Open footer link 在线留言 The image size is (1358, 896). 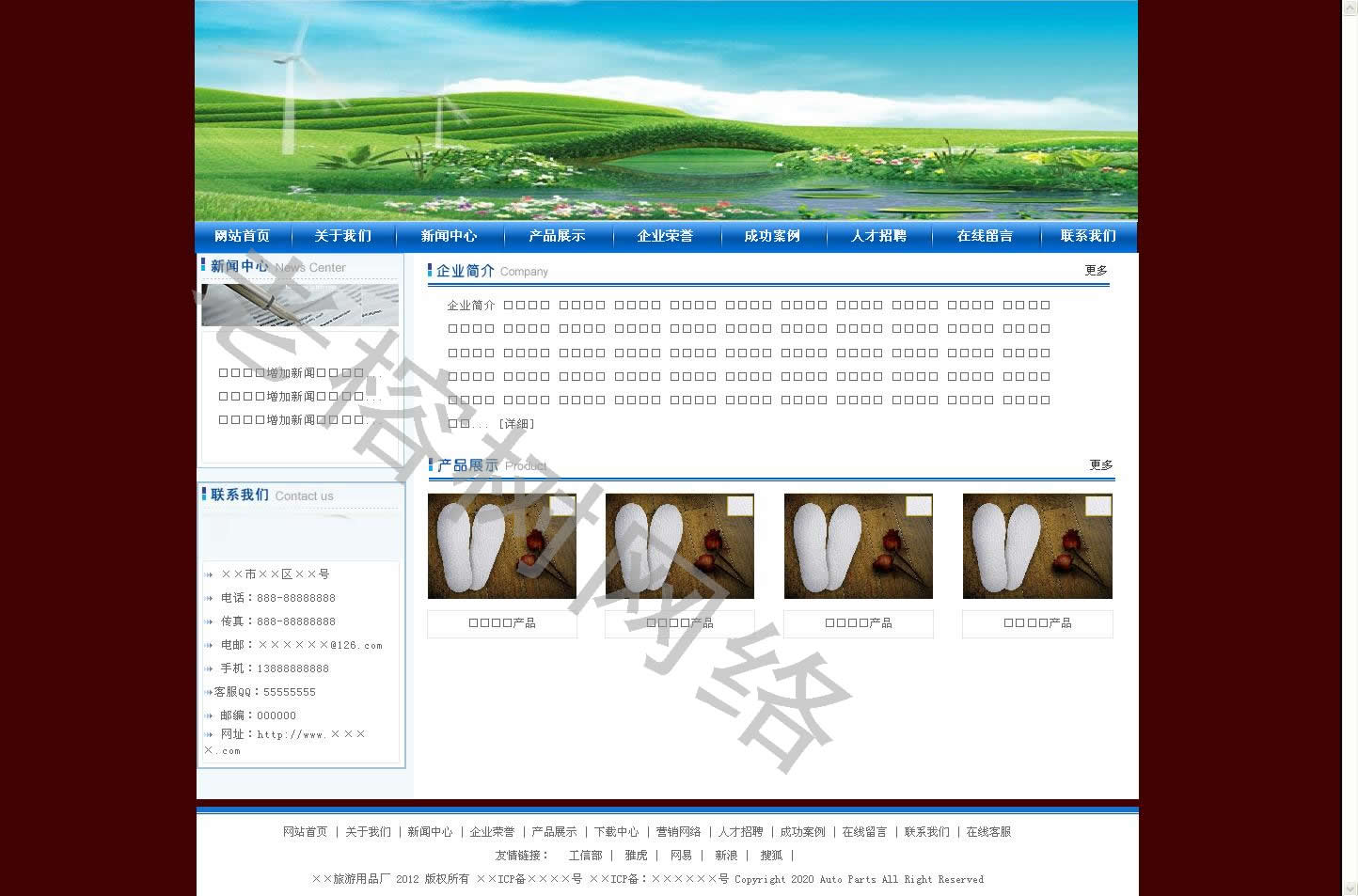tap(864, 832)
